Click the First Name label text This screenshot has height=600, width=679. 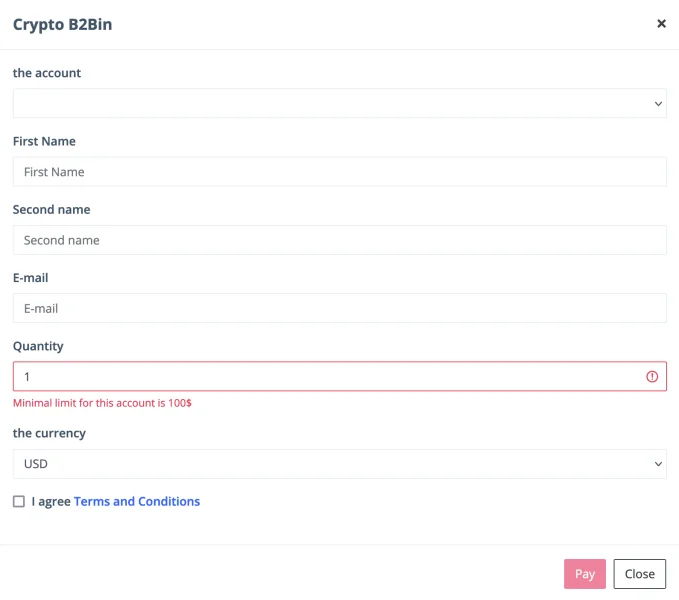point(44,142)
